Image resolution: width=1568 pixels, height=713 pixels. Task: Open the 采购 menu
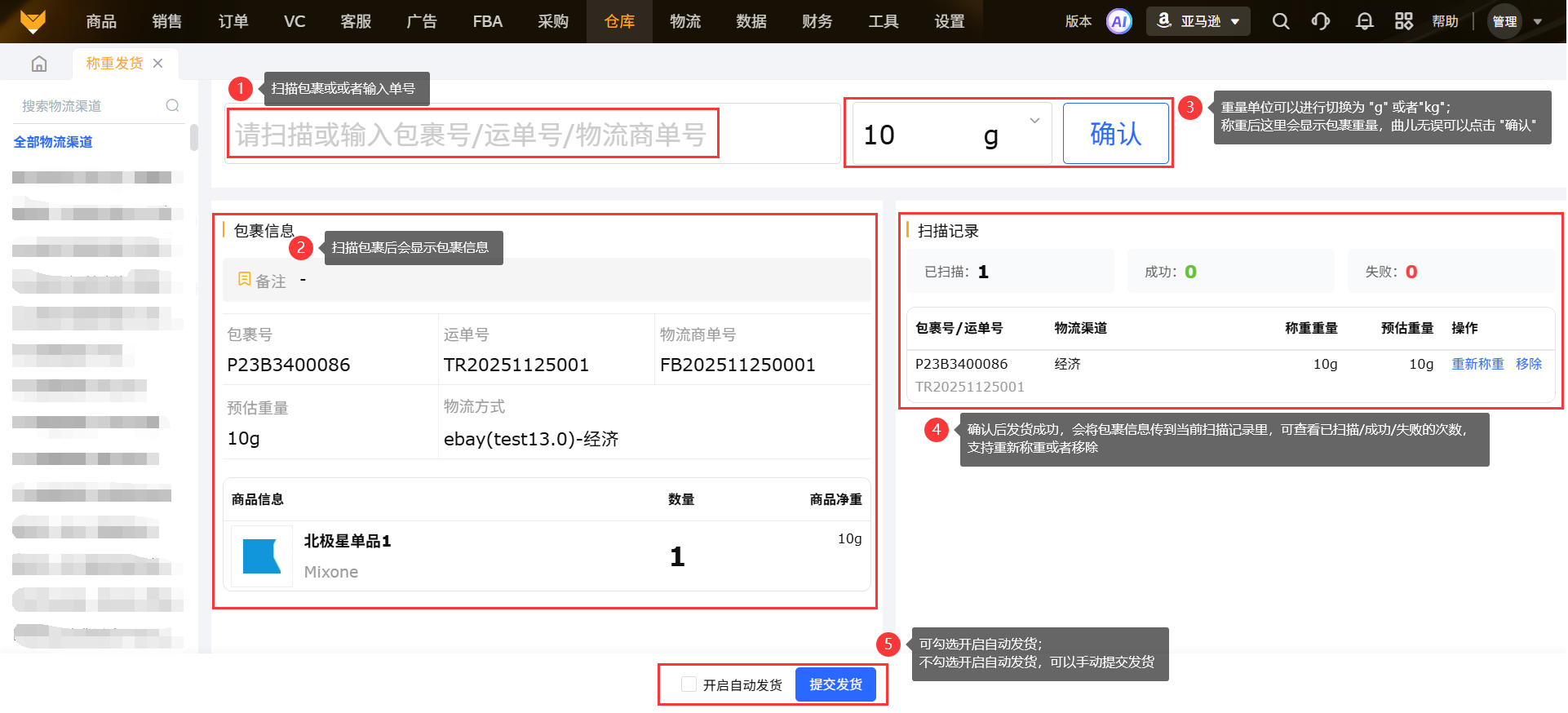tap(553, 22)
